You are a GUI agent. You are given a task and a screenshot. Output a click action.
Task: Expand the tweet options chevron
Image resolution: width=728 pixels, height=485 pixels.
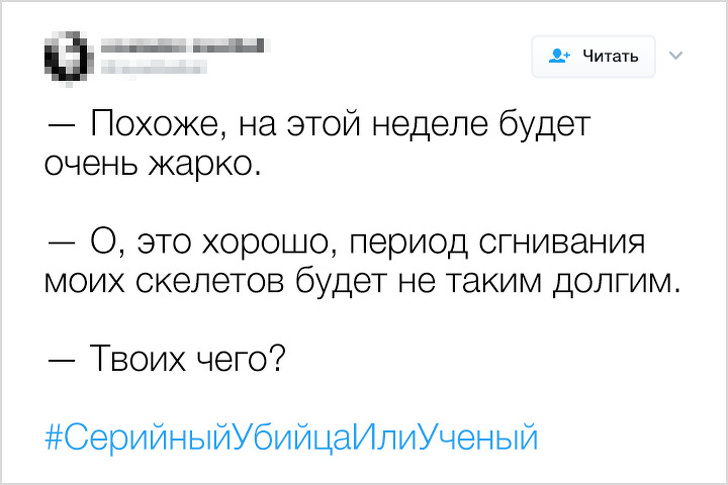click(x=674, y=54)
